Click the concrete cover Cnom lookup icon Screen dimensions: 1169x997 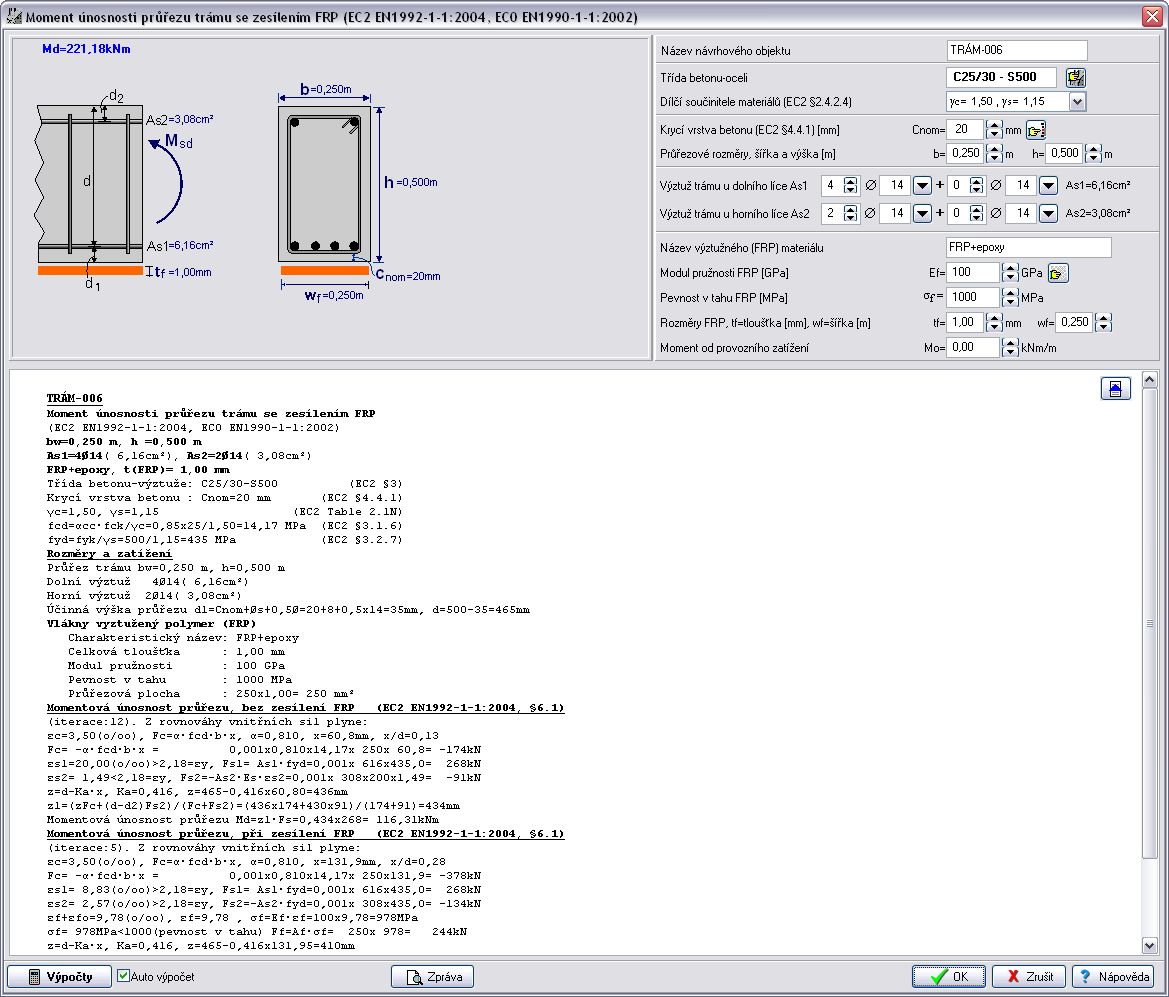(1036, 129)
